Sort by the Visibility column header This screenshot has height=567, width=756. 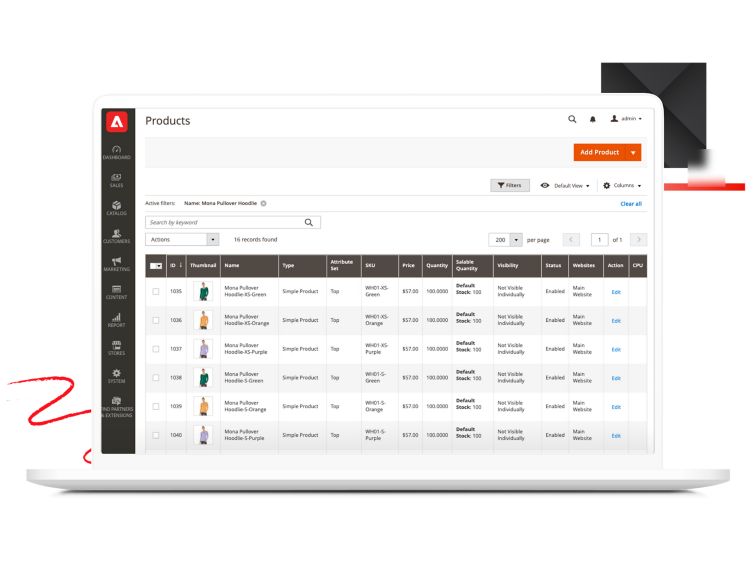517,265
